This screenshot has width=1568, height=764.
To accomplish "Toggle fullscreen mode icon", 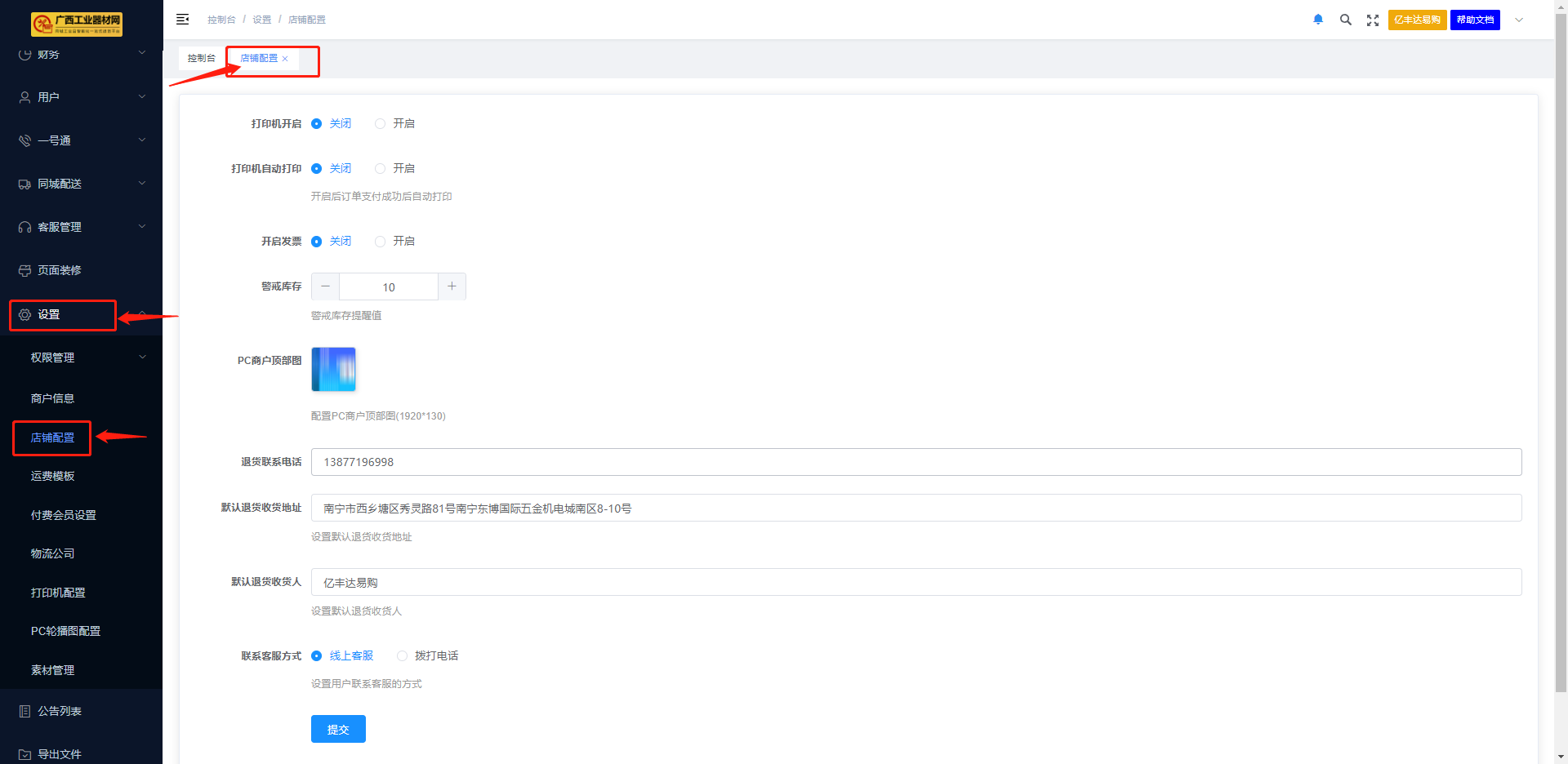I will 1372,20.
